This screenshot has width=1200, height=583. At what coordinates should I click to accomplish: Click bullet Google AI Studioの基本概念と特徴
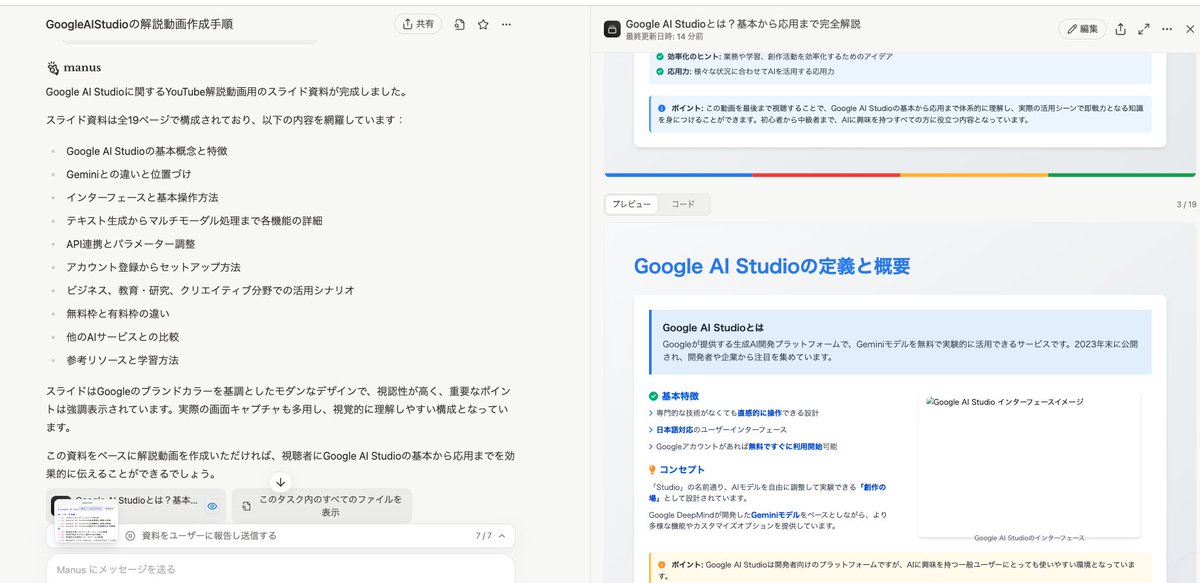point(147,150)
